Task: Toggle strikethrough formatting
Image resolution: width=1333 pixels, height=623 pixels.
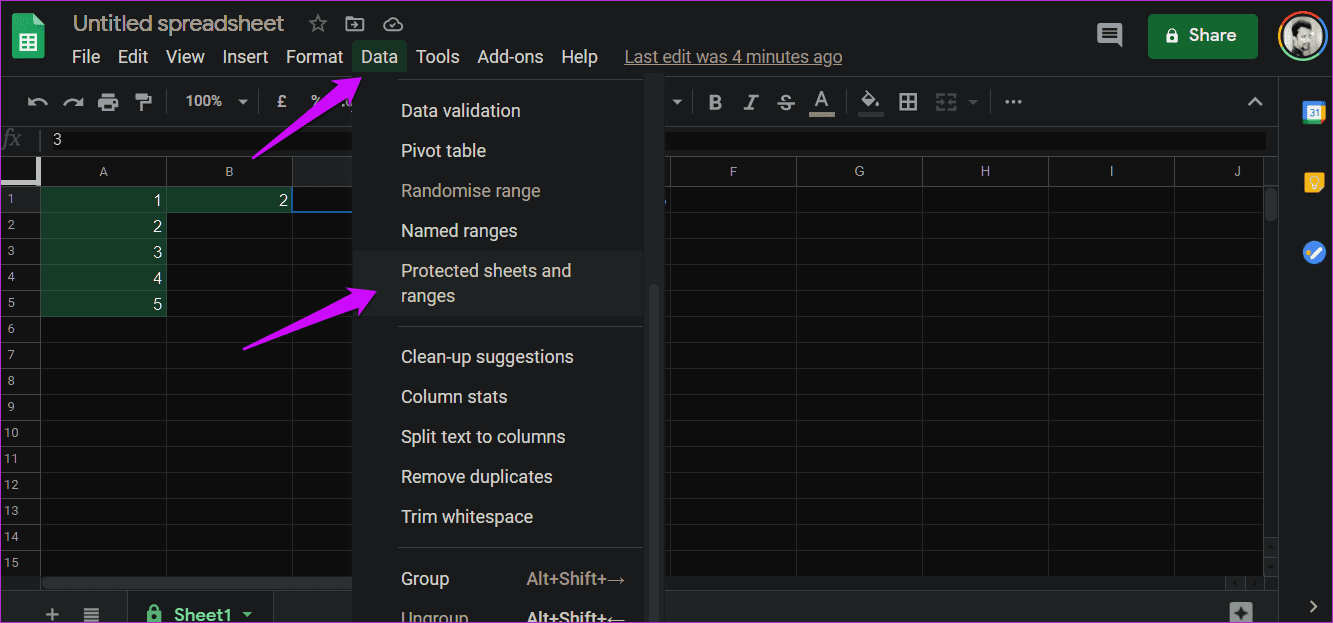Action: coord(786,101)
